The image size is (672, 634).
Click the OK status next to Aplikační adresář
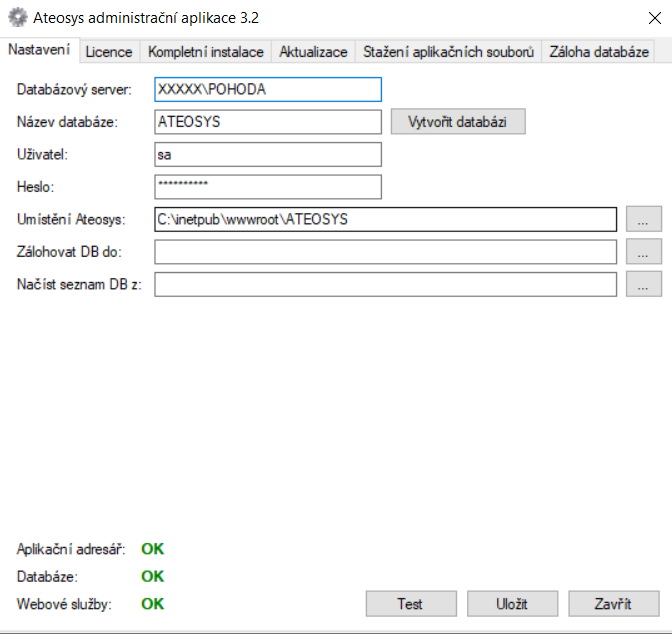point(153,549)
